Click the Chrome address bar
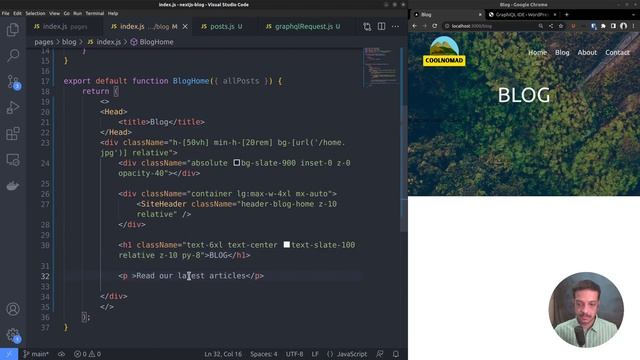The height and width of the screenshot is (360, 640). [x=490, y=26]
